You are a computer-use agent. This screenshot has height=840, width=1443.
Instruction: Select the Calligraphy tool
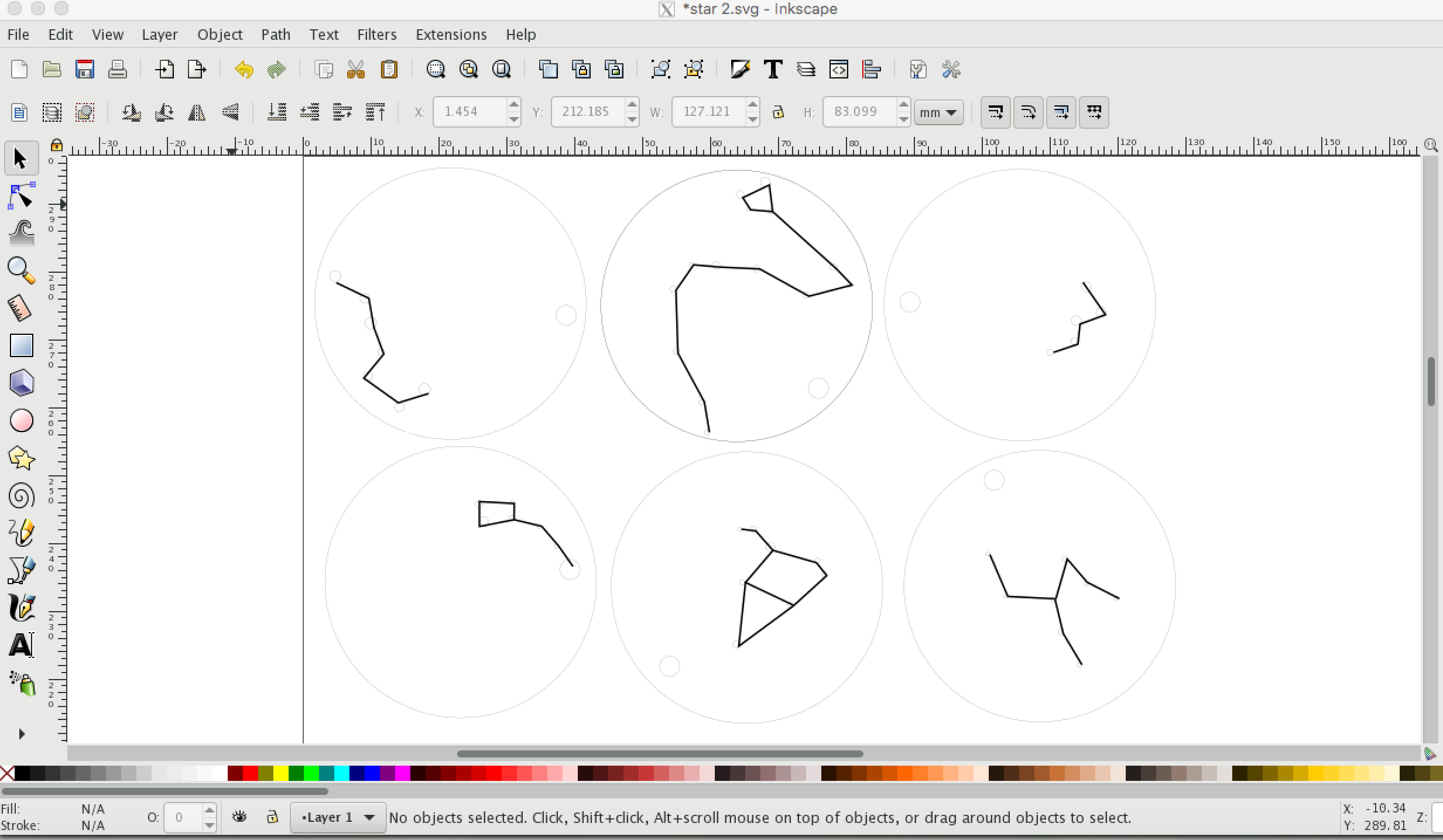click(x=21, y=608)
